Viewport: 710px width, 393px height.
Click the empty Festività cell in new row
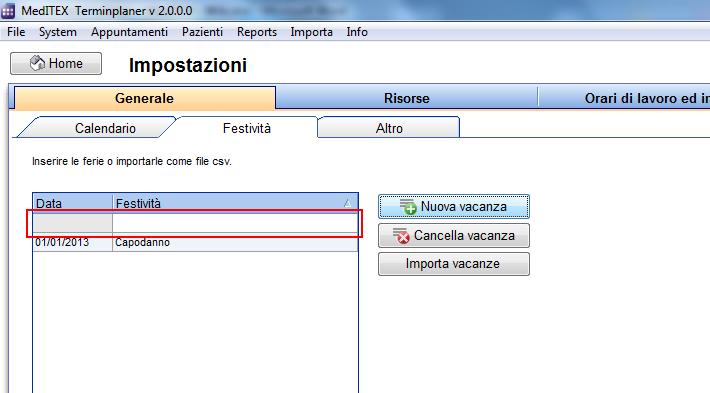click(x=235, y=223)
